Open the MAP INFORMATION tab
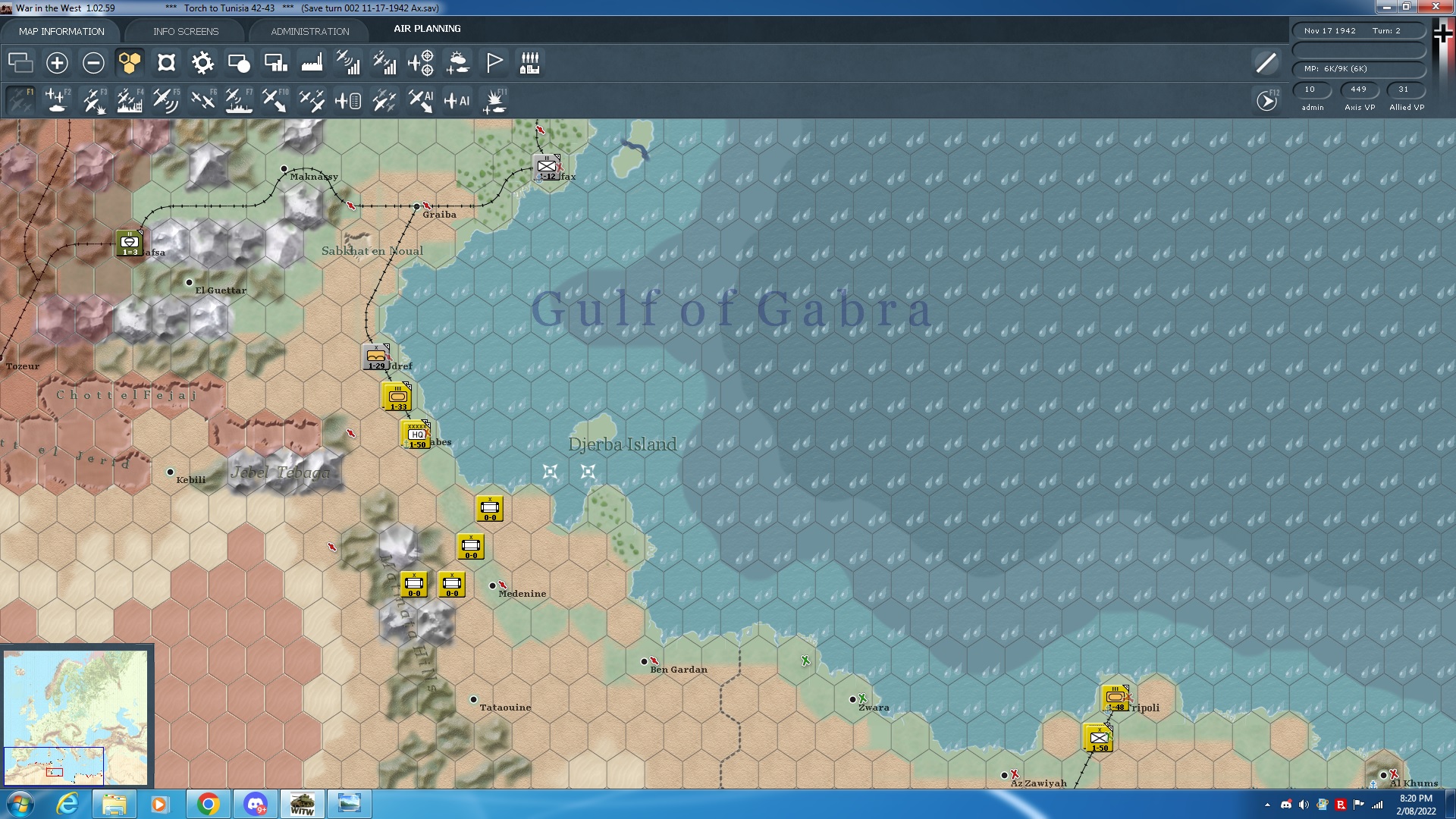Viewport: 1456px width, 819px height. 61,31
